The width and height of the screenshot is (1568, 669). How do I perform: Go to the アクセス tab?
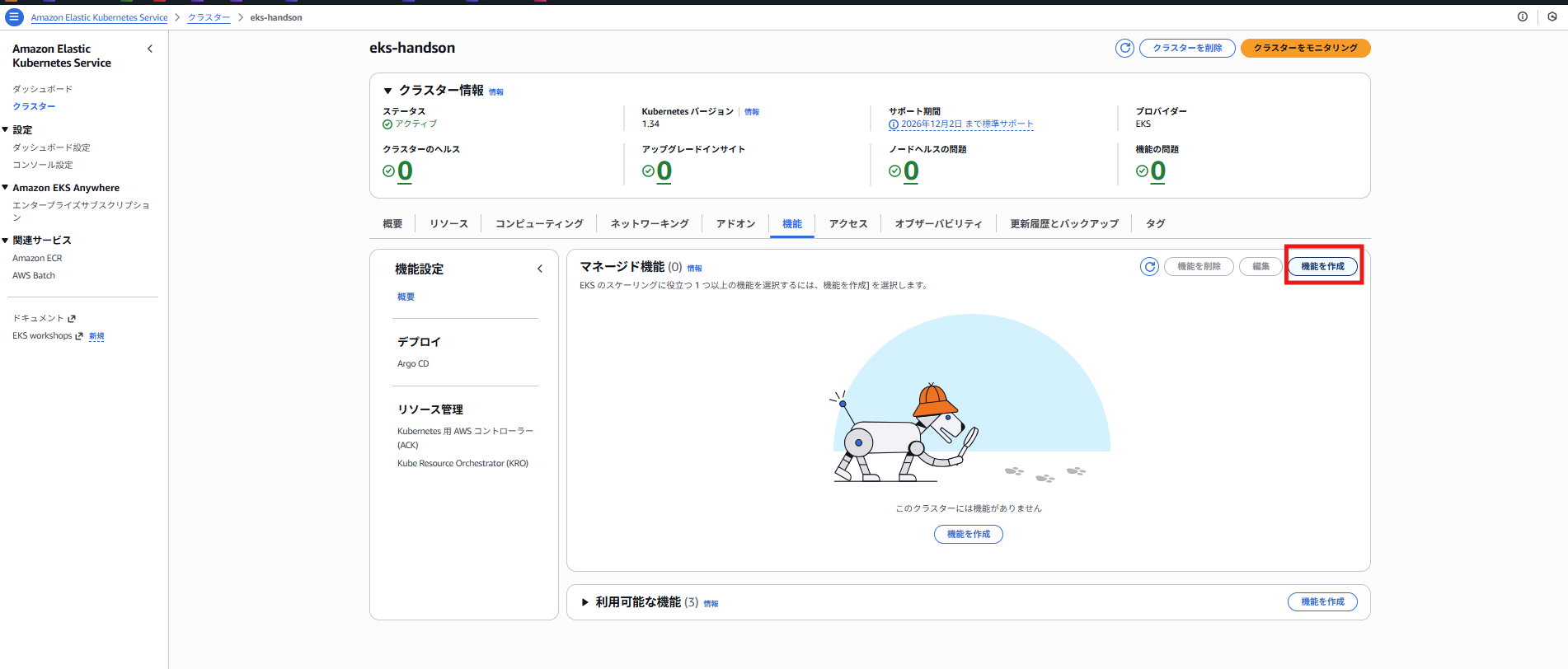(x=848, y=223)
